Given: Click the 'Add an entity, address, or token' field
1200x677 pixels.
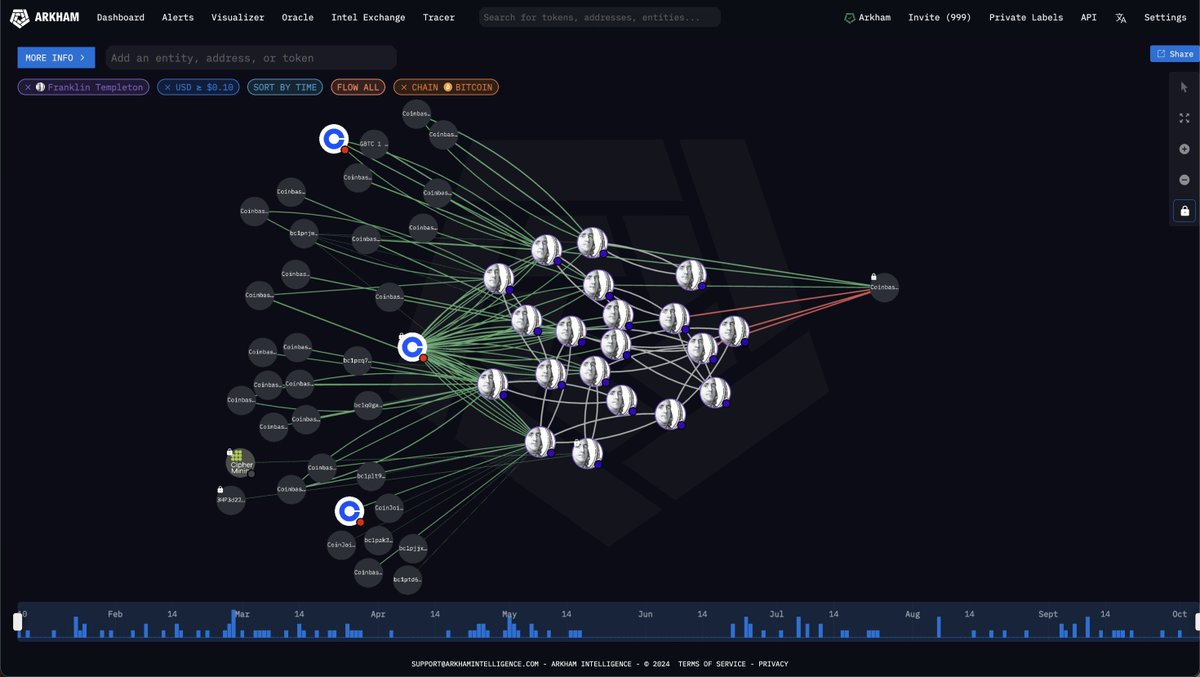Looking at the screenshot, I should point(251,58).
